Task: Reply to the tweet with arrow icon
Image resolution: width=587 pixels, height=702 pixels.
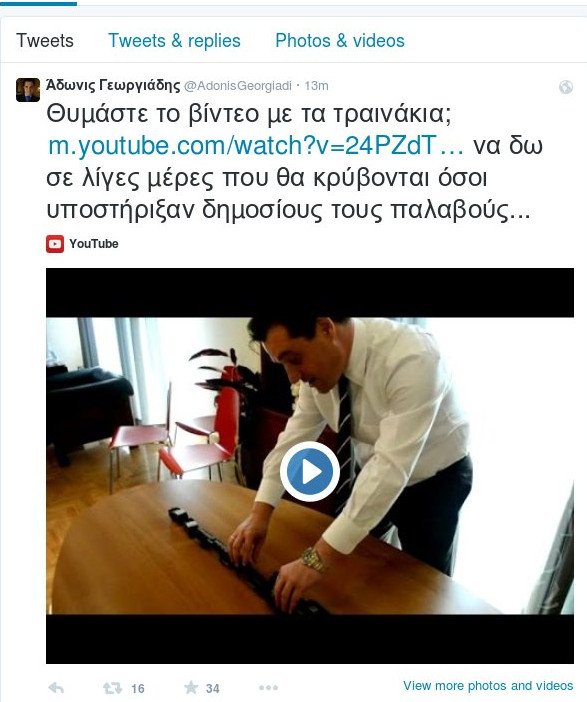Action: [56, 688]
